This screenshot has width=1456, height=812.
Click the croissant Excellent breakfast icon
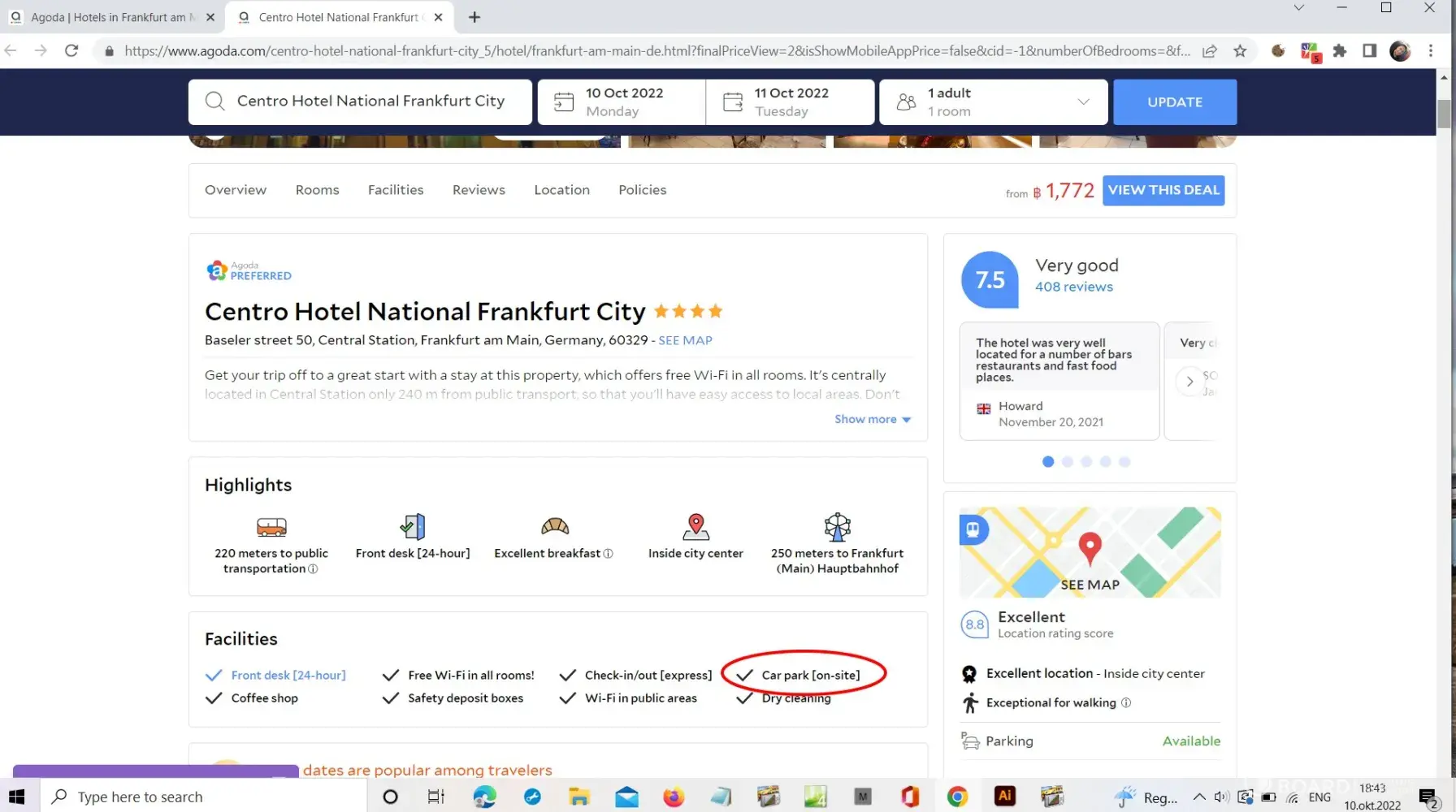pyautogui.click(x=555, y=527)
